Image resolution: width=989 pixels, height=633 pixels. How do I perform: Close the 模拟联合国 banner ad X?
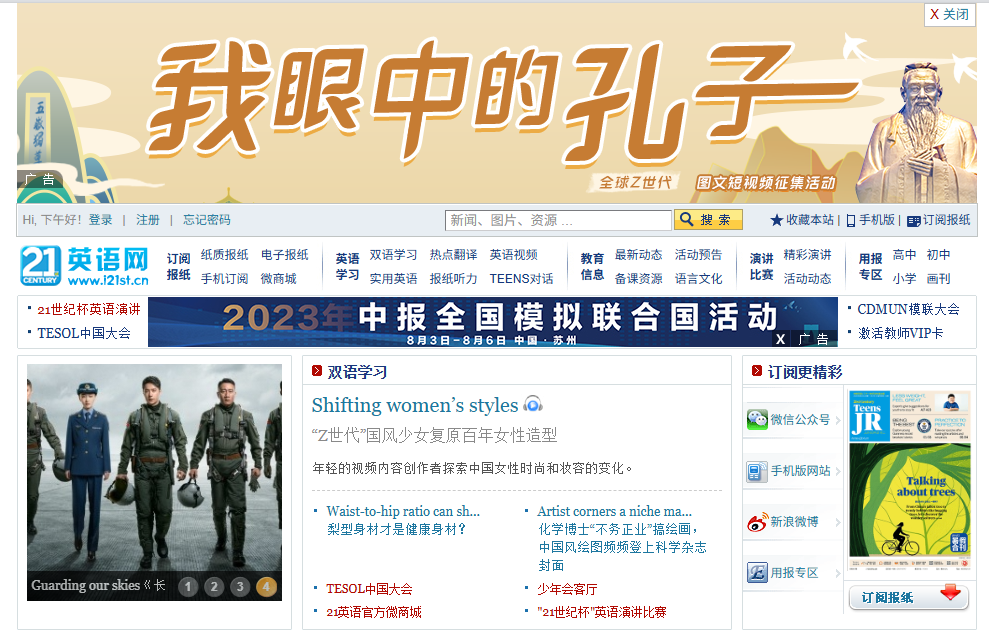780,339
